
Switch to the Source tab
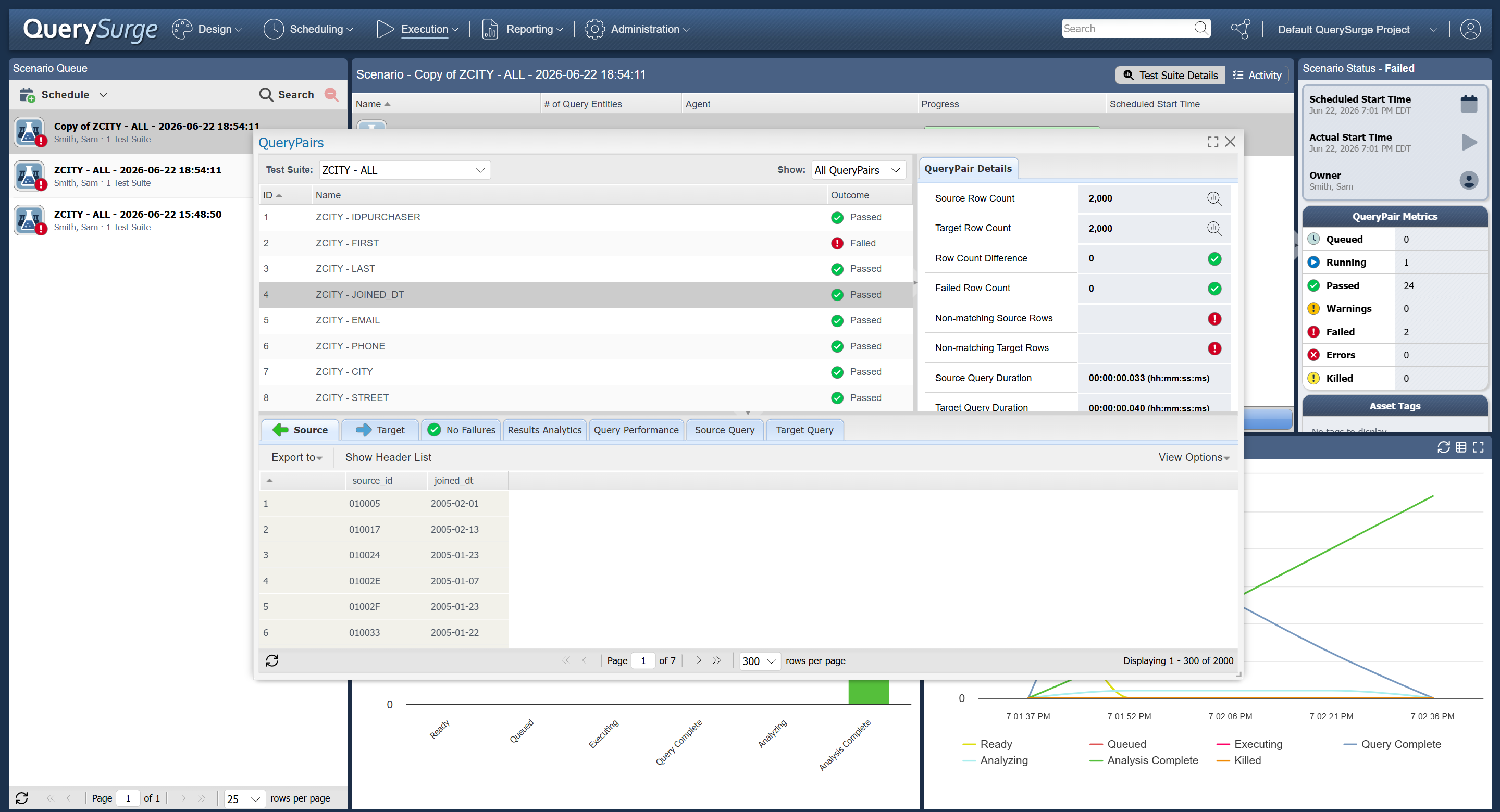(300, 430)
